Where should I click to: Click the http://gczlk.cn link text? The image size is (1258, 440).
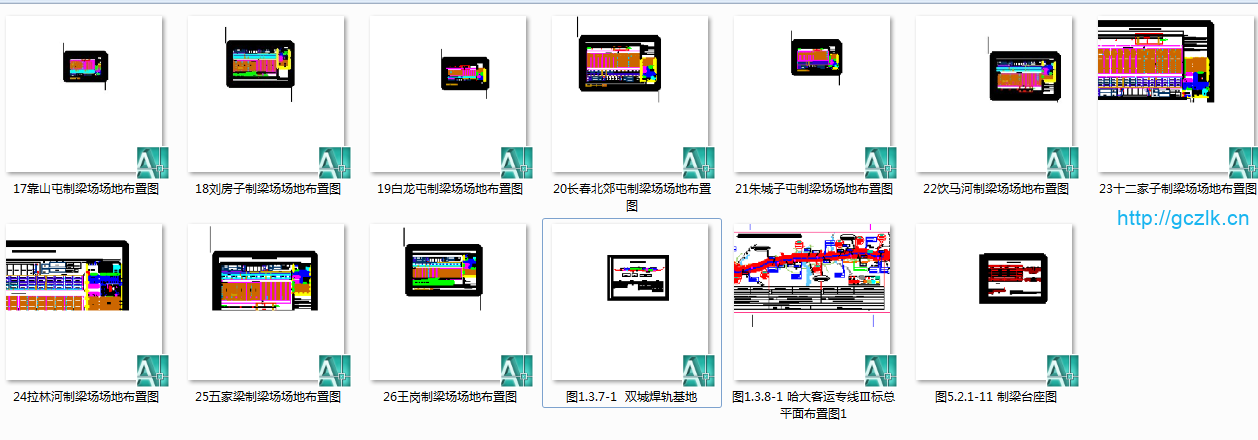[x=1182, y=218]
